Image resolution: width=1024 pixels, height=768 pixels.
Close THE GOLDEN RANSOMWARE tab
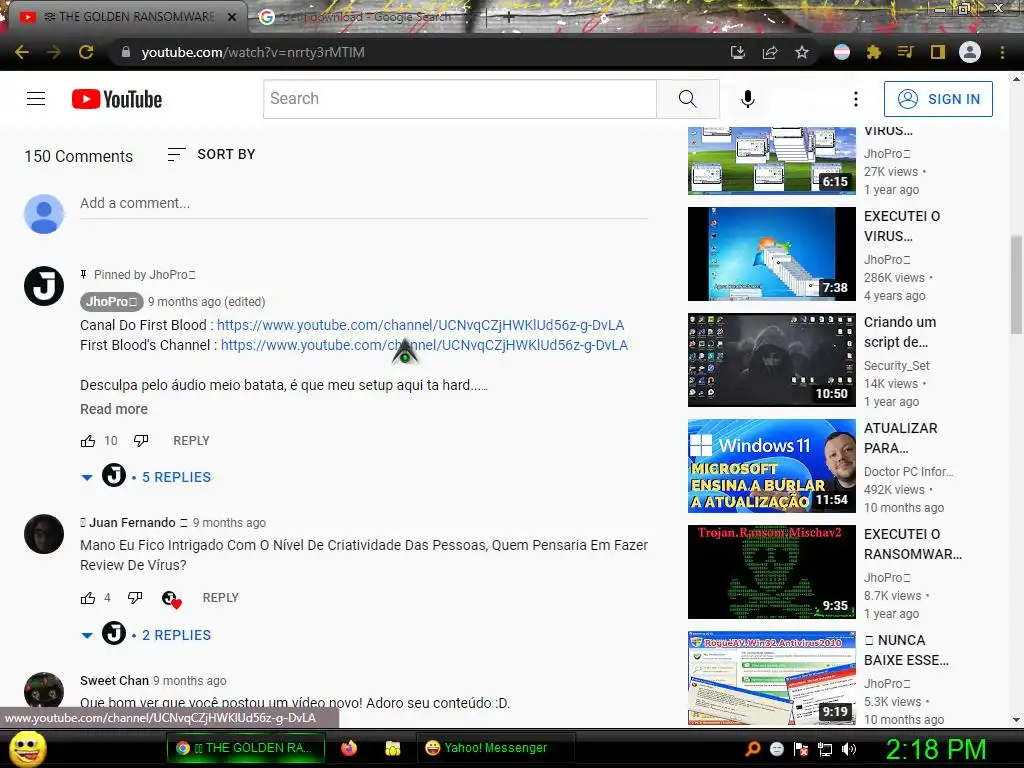[x=232, y=17]
